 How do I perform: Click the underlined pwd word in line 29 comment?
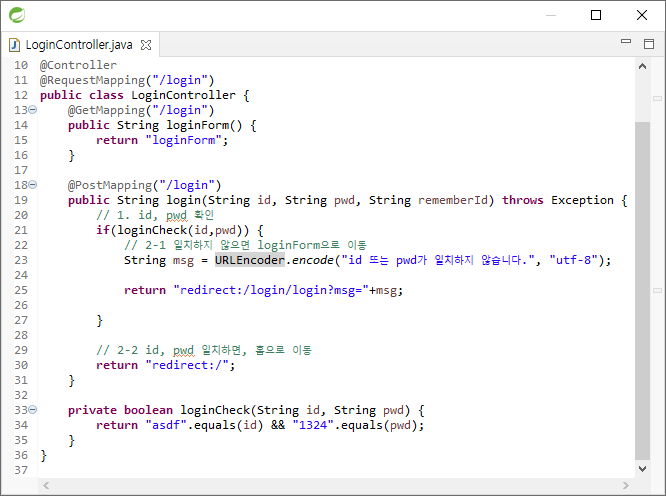(x=183, y=350)
